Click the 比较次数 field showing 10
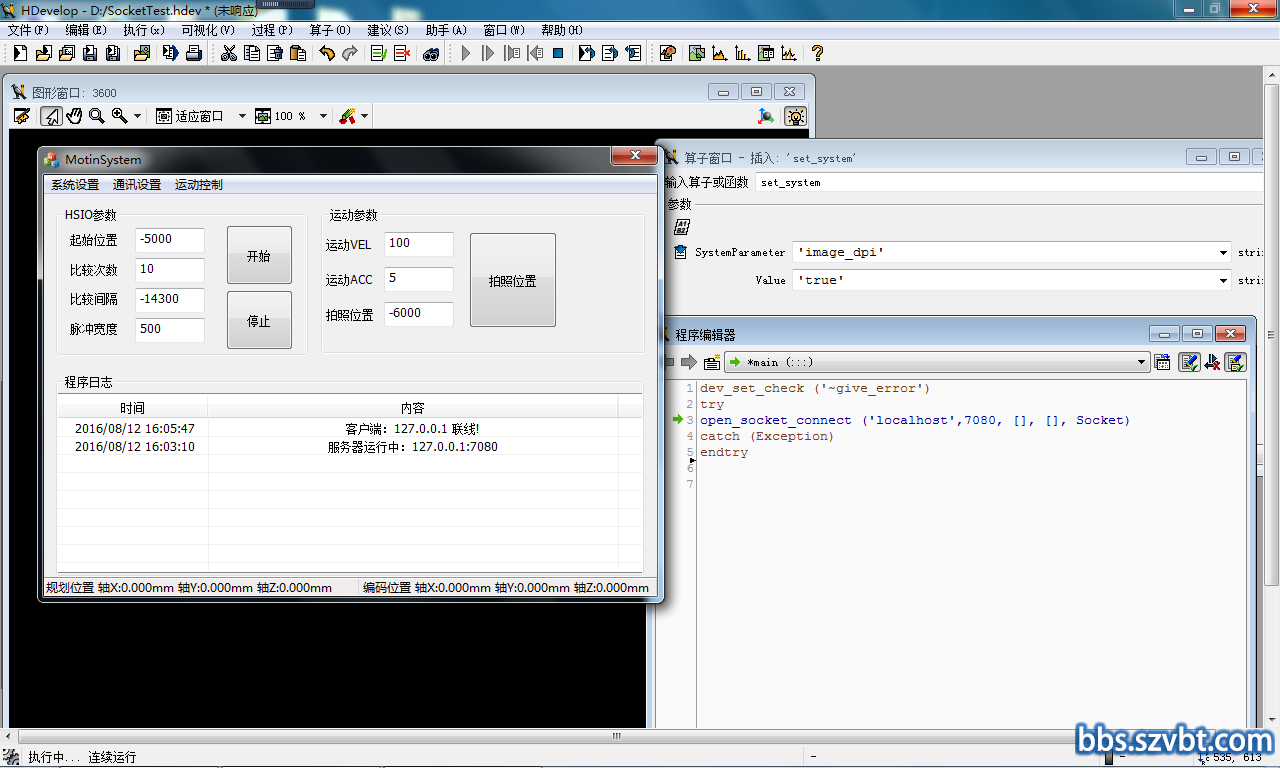This screenshot has height=768, width=1280. 170,270
